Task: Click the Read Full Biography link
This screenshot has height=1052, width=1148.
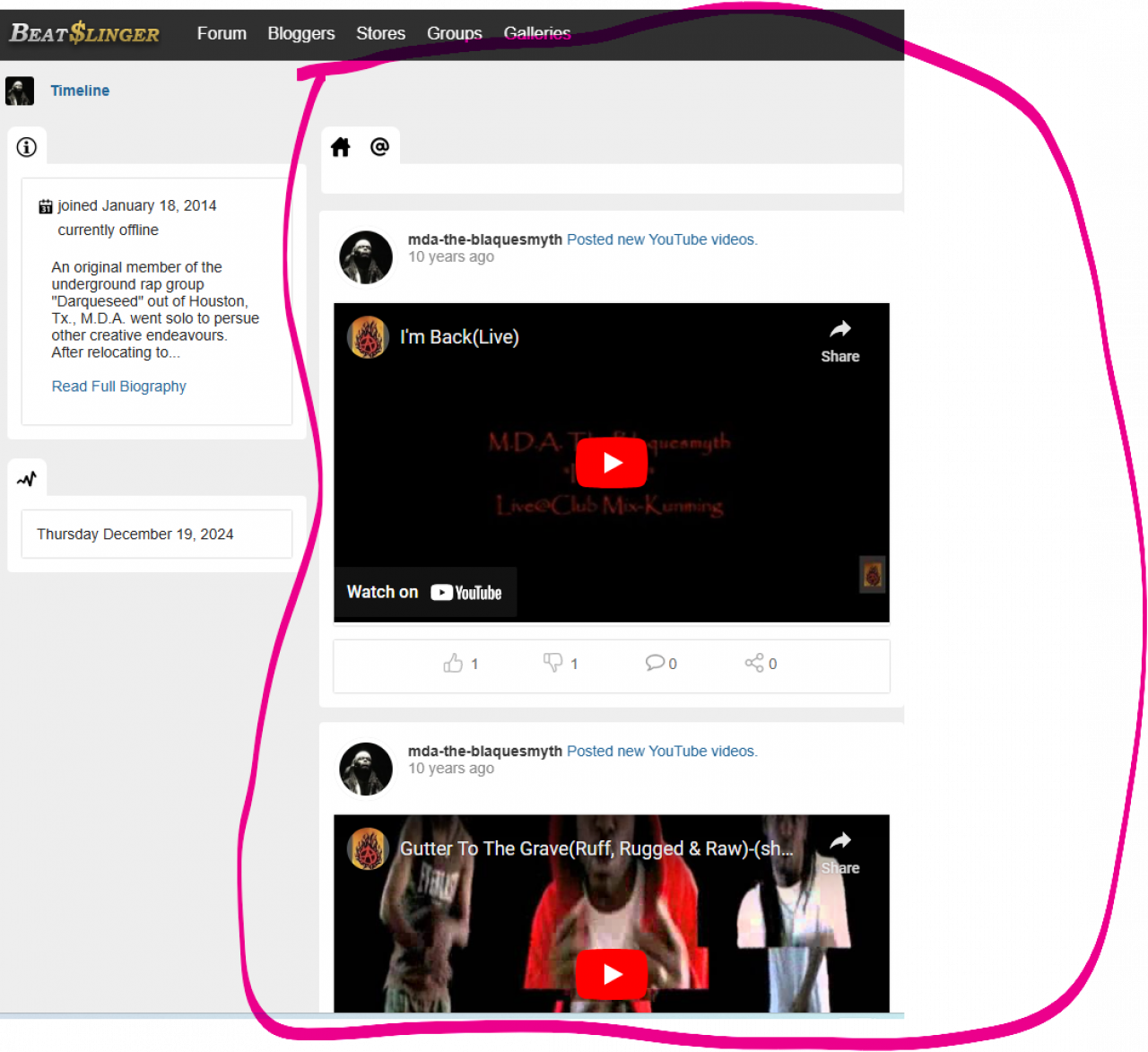Action: (118, 387)
